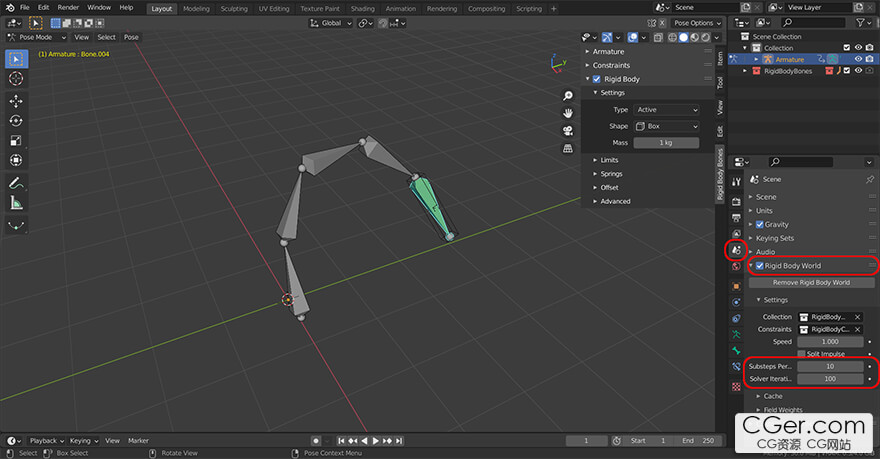Open the Render menu

[x=68, y=8]
